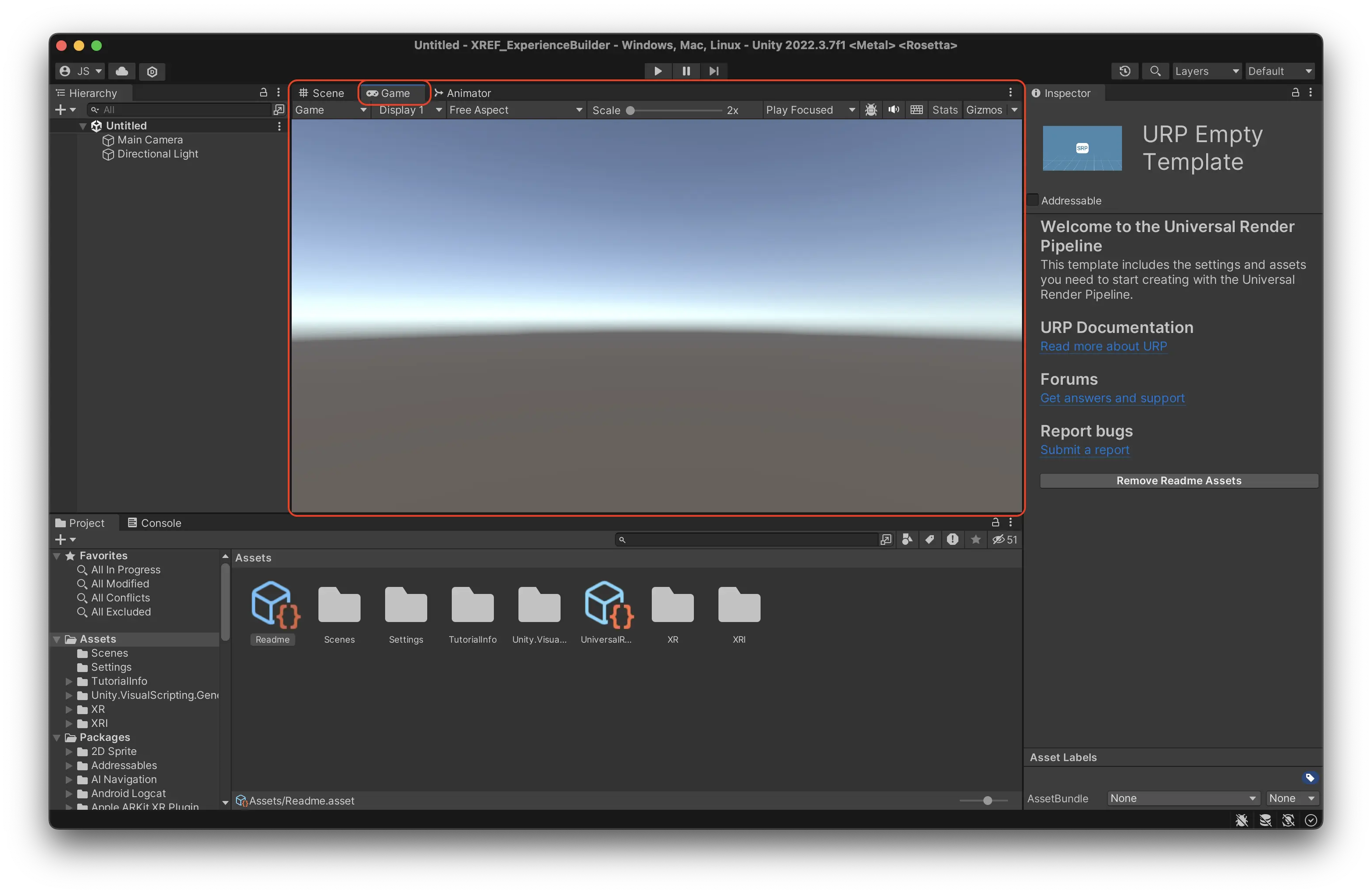
Task: Click the Remove Readme Assets button
Action: [1178, 481]
